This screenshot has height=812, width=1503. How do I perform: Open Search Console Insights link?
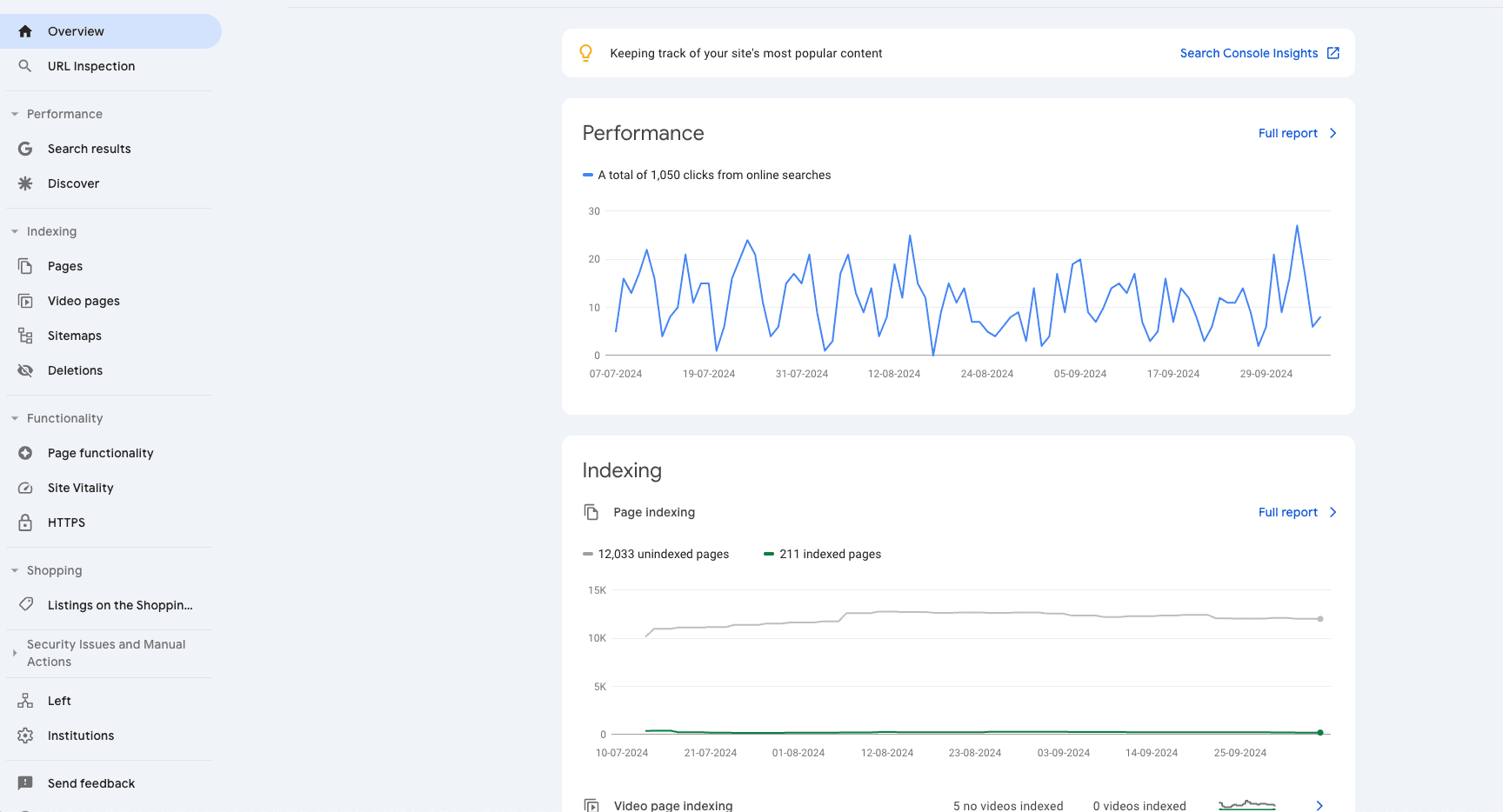(x=1259, y=53)
